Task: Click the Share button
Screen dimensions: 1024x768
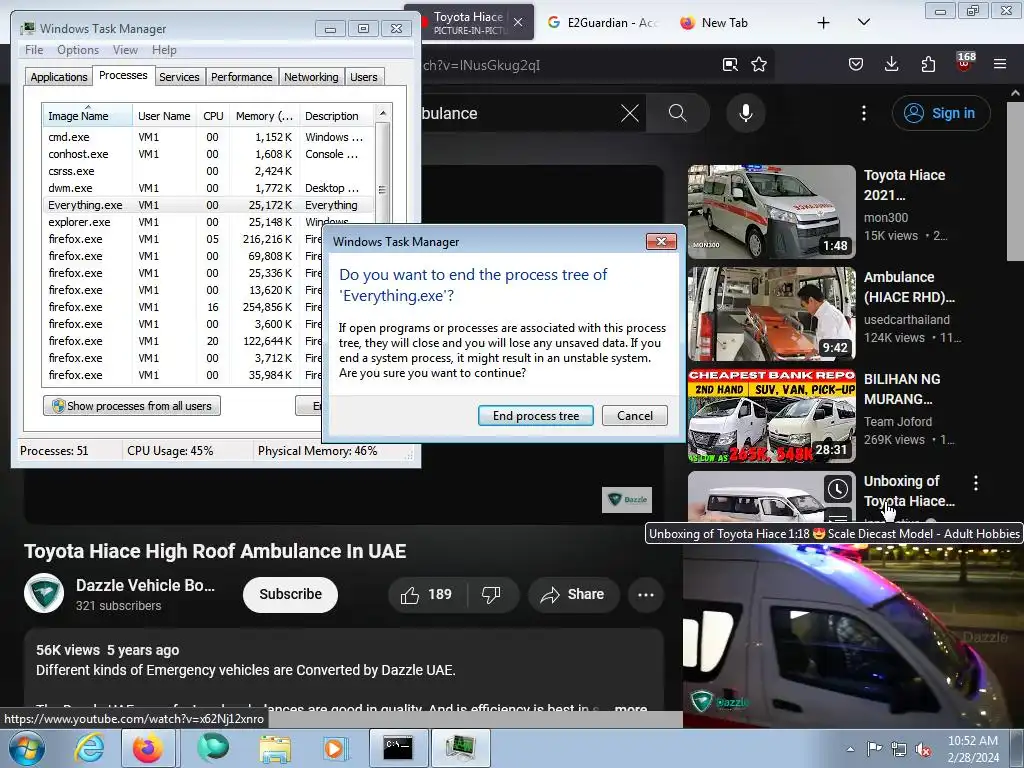Action: [x=573, y=594]
